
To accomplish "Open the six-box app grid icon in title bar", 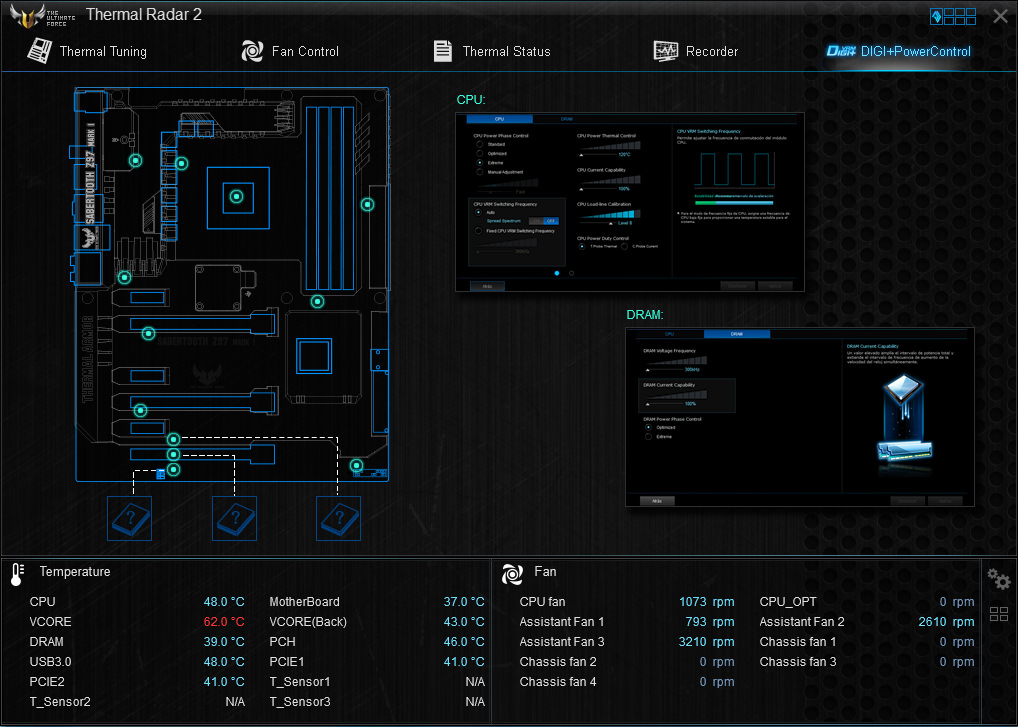I will tap(960, 16).
